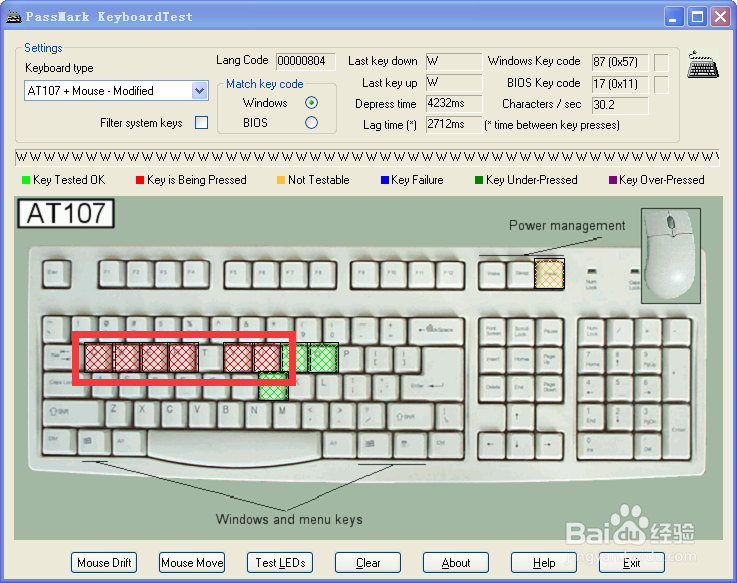Click the X key on the keyboard picture
The width and height of the screenshot is (737, 583).
click(146, 414)
